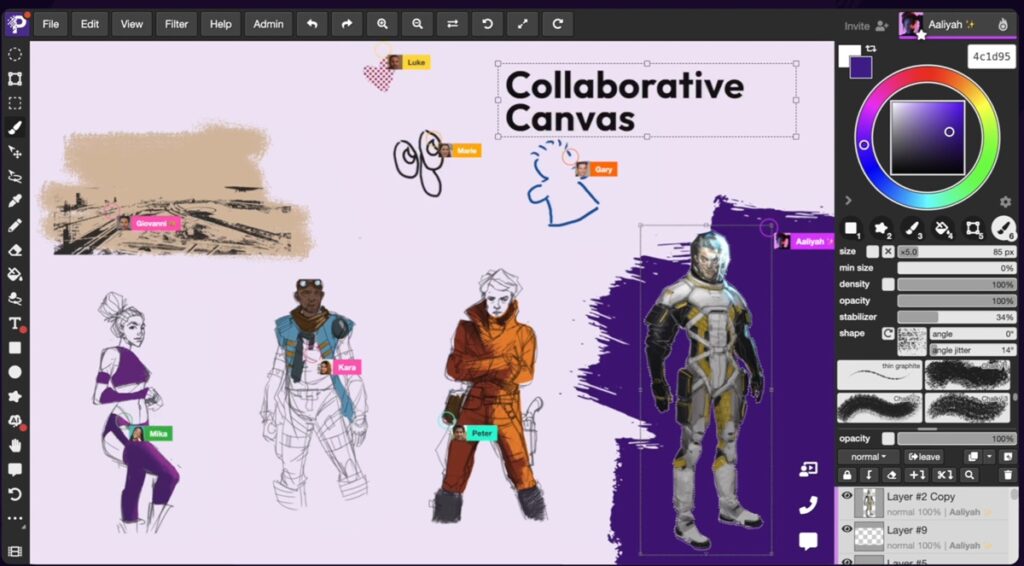Open the Help menu

coord(220,24)
